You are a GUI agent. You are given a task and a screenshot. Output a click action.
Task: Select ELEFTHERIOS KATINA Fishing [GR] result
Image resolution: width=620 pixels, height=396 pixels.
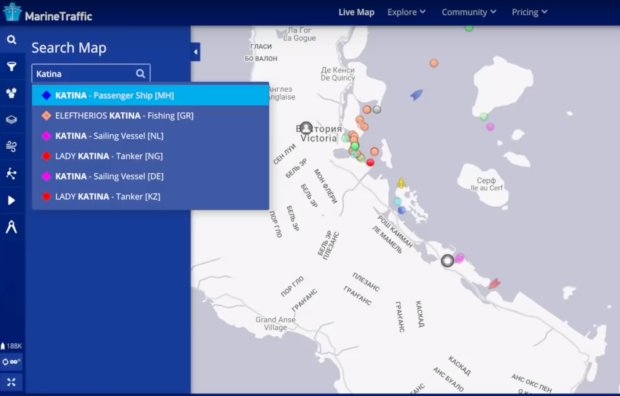[x=150, y=116]
